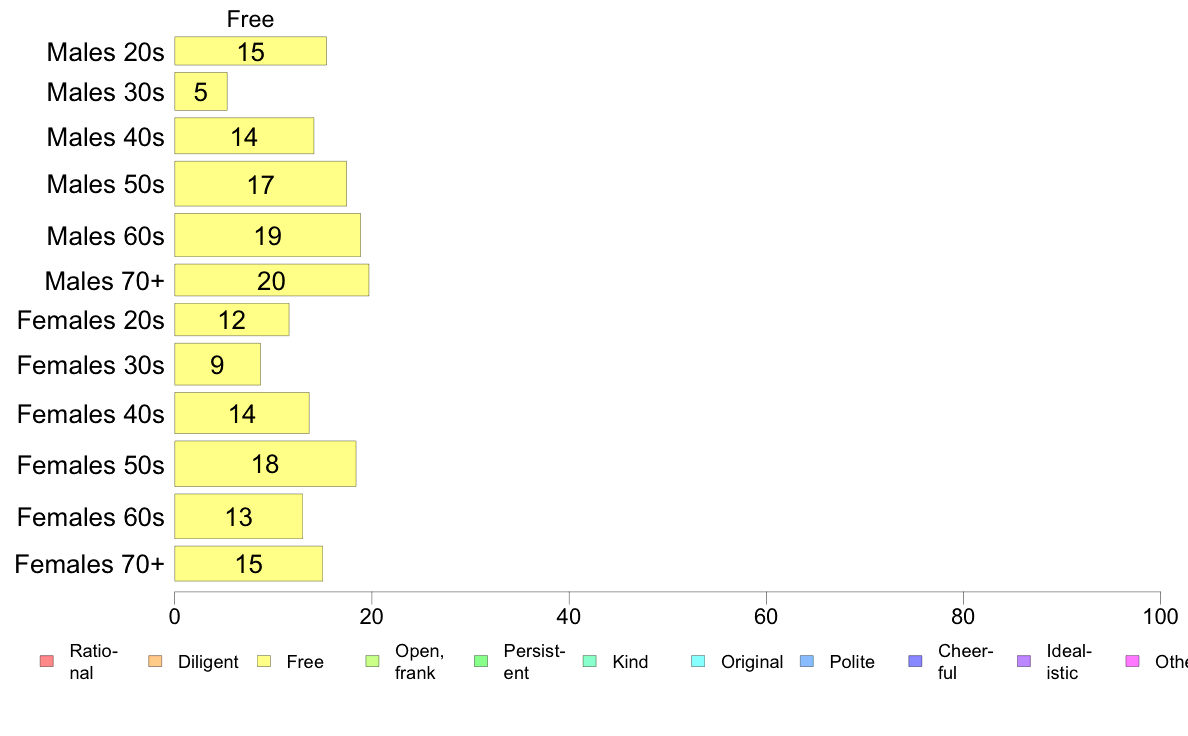Click the Females 20s row label

tap(91, 321)
